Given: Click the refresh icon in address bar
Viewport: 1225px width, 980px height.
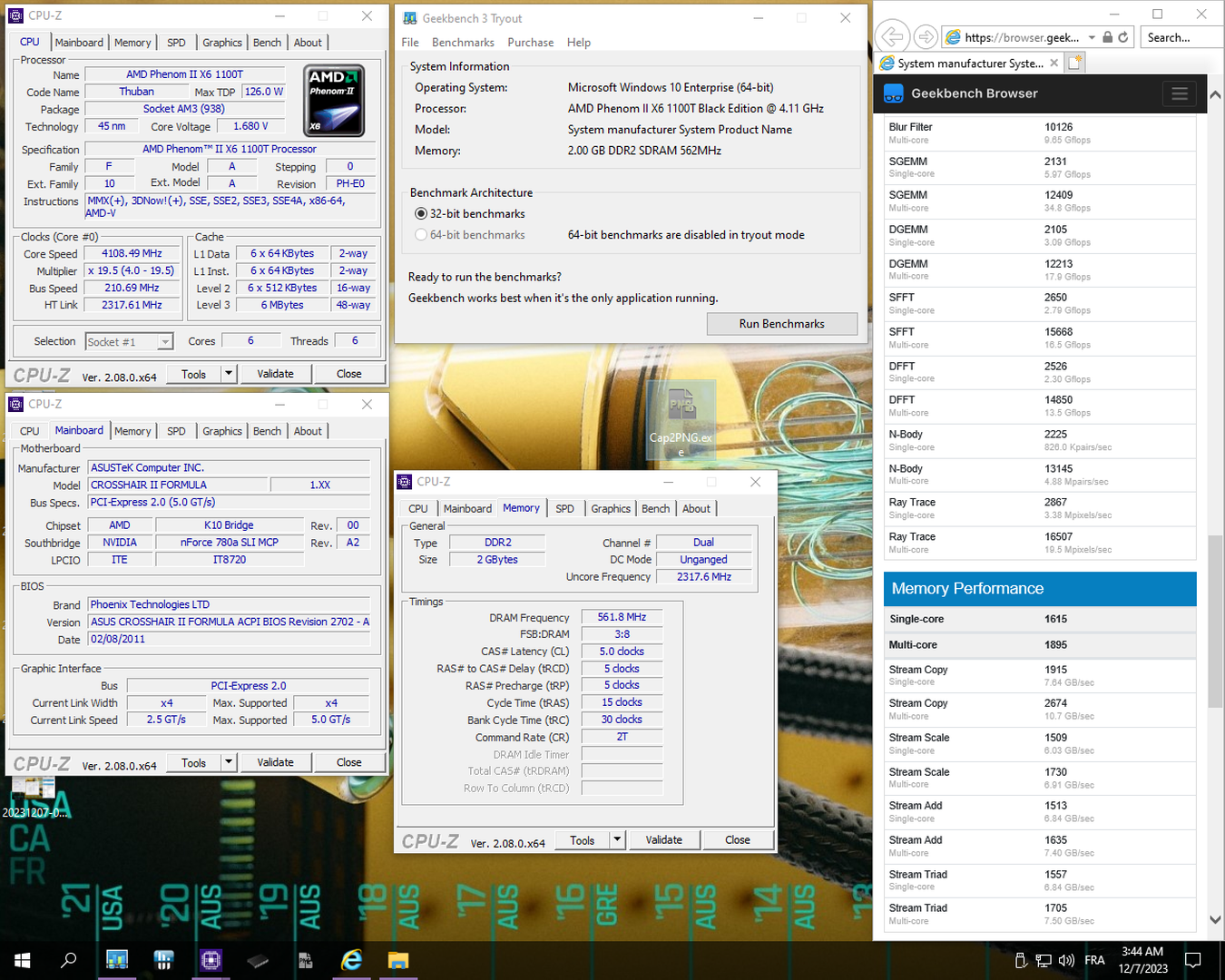Looking at the screenshot, I should (x=1123, y=37).
